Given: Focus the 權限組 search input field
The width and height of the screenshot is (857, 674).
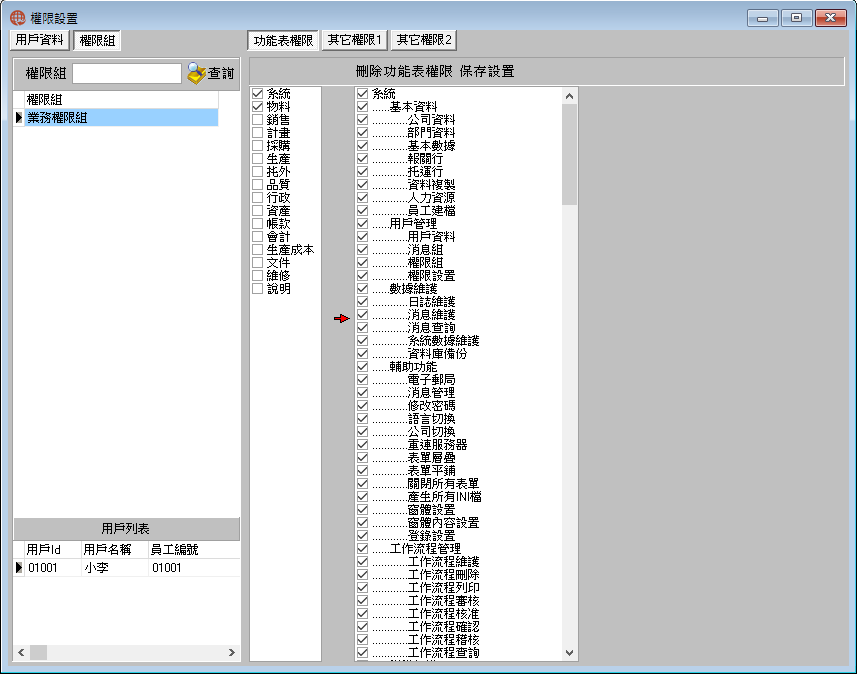Looking at the screenshot, I should pyautogui.click(x=127, y=73).
